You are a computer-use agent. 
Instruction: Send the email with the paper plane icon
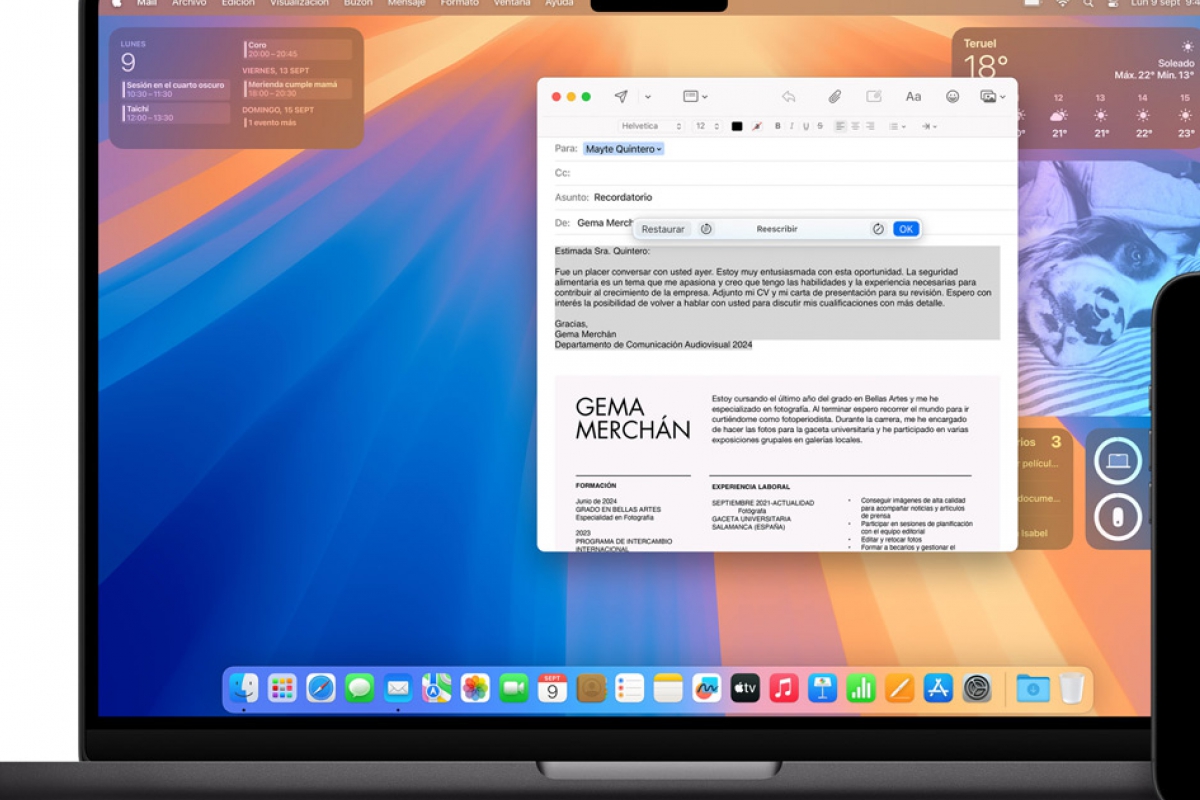(620, 96)
